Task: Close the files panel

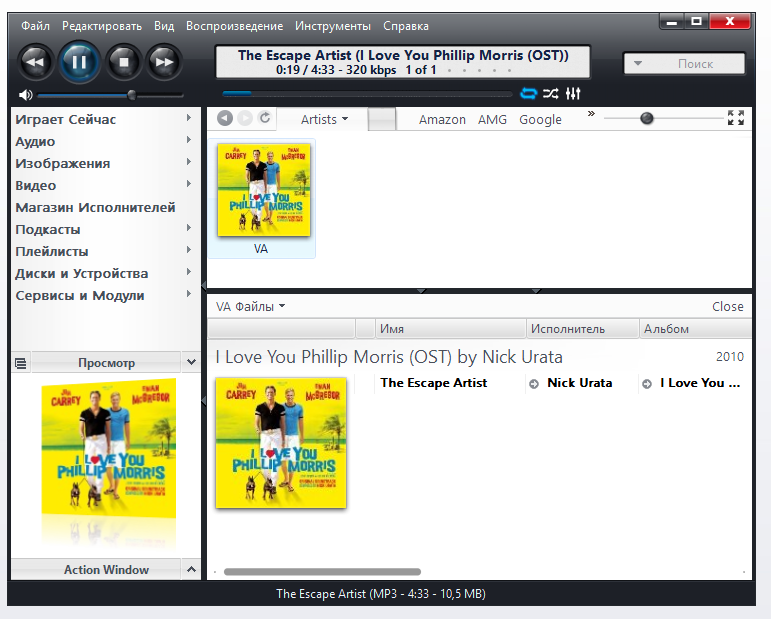Action: 727,306
